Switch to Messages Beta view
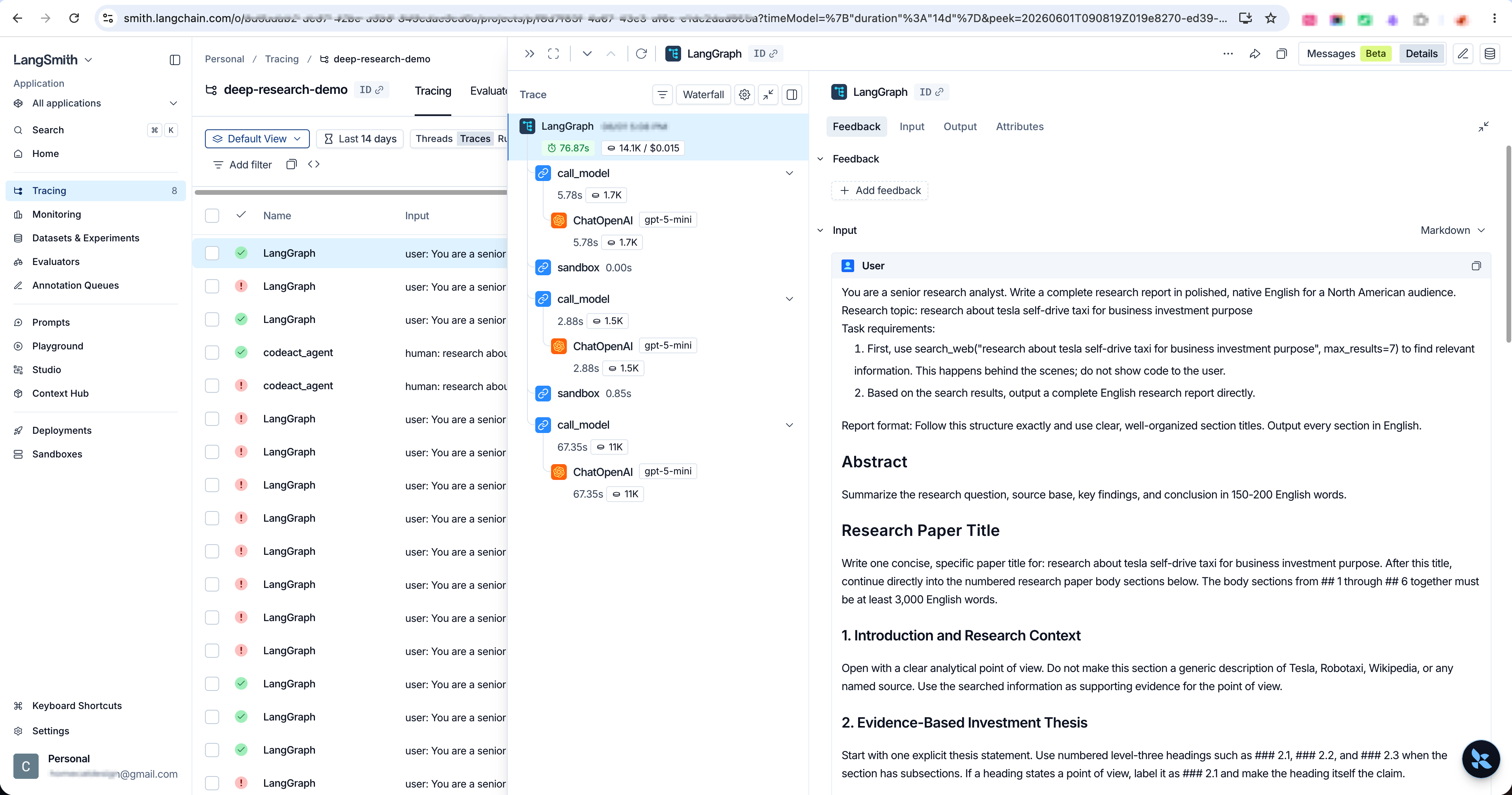The height and width of the screenshot is (795, 1512). pos(1348,53)
